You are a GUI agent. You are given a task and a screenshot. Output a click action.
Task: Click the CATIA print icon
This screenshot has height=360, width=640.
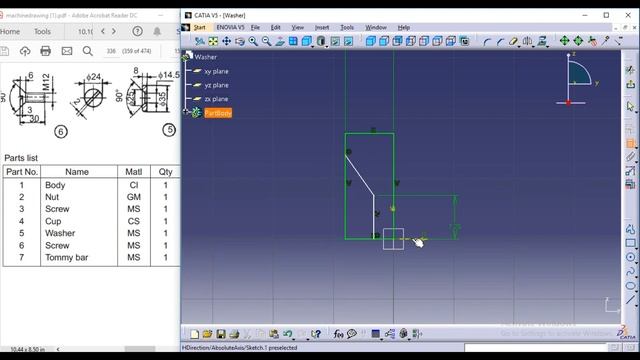[234, 334]
